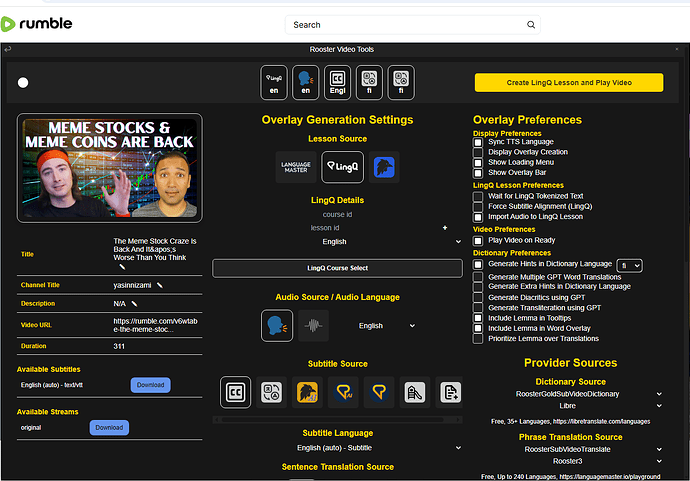690x481 pixels.
Task: Select the blue Rooster lesson source icon
Action: pos(384,167)
